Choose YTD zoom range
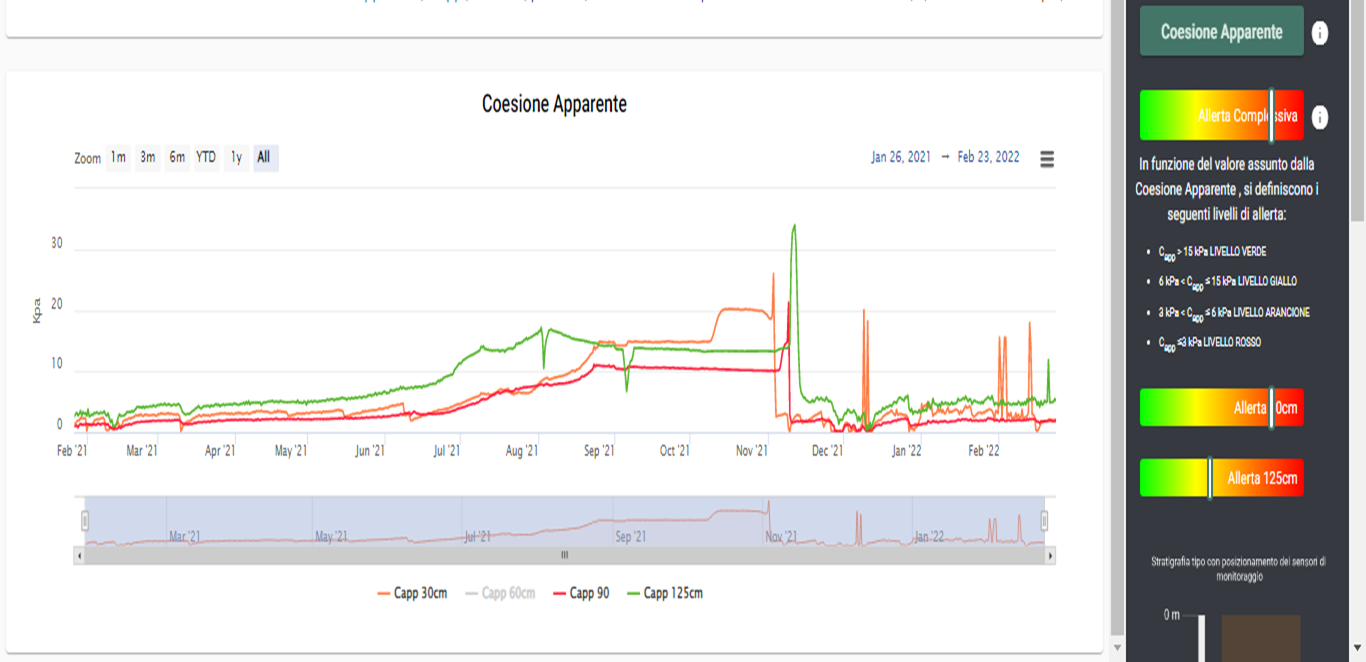Viewport: 1366px width, 662px height. (206, 158)
